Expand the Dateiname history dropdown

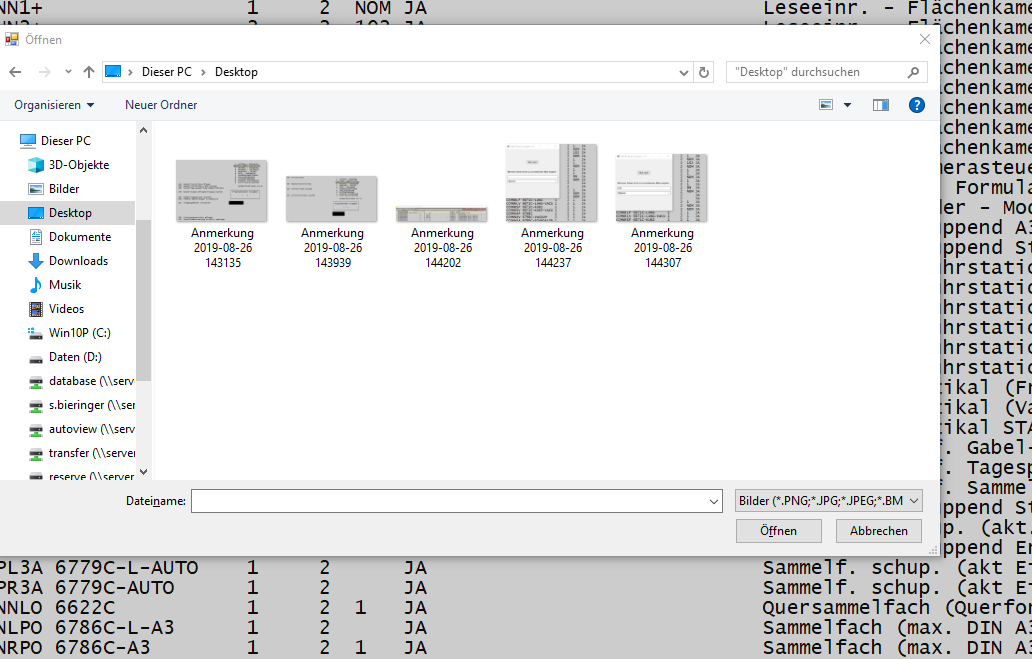point(713,501)
